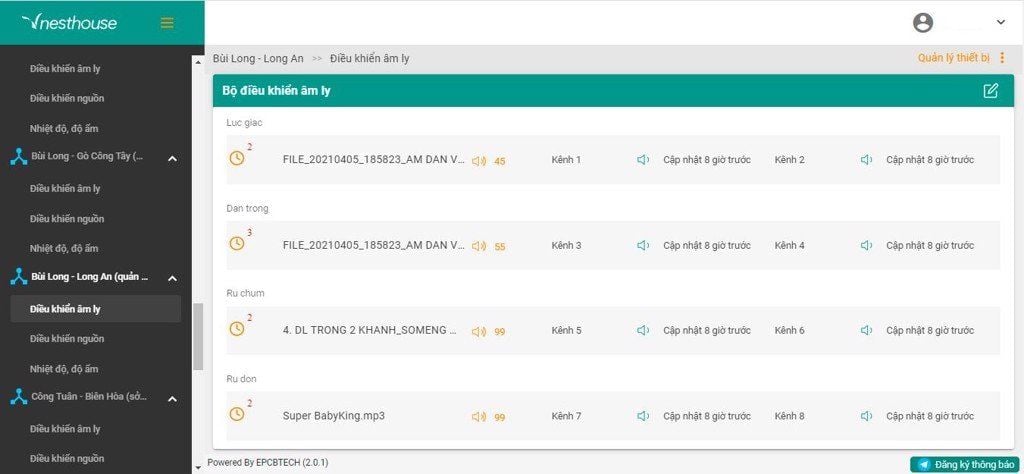Click the Ru chum group heading
The width and height of the screenshot is (1024, 474).
[246, 293]
